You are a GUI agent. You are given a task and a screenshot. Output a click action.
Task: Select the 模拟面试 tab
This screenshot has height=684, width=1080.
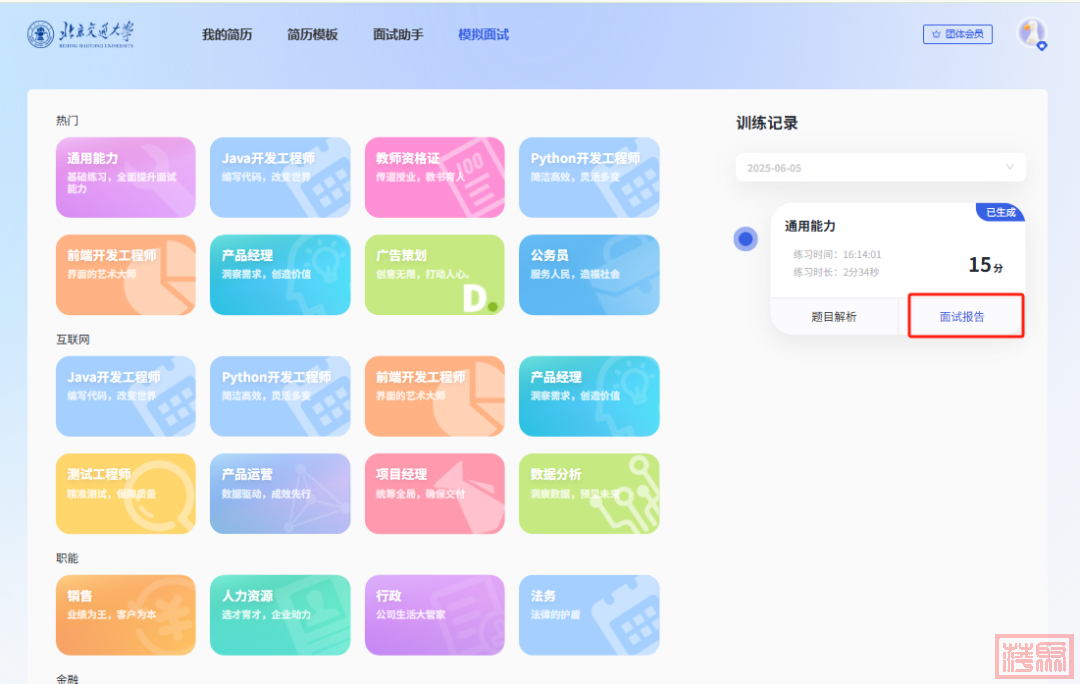pyautogui.click(x=483, y=35)
